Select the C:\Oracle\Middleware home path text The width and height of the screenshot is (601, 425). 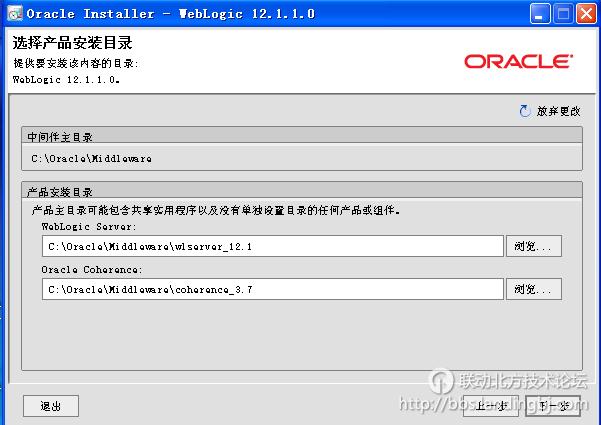91,158
